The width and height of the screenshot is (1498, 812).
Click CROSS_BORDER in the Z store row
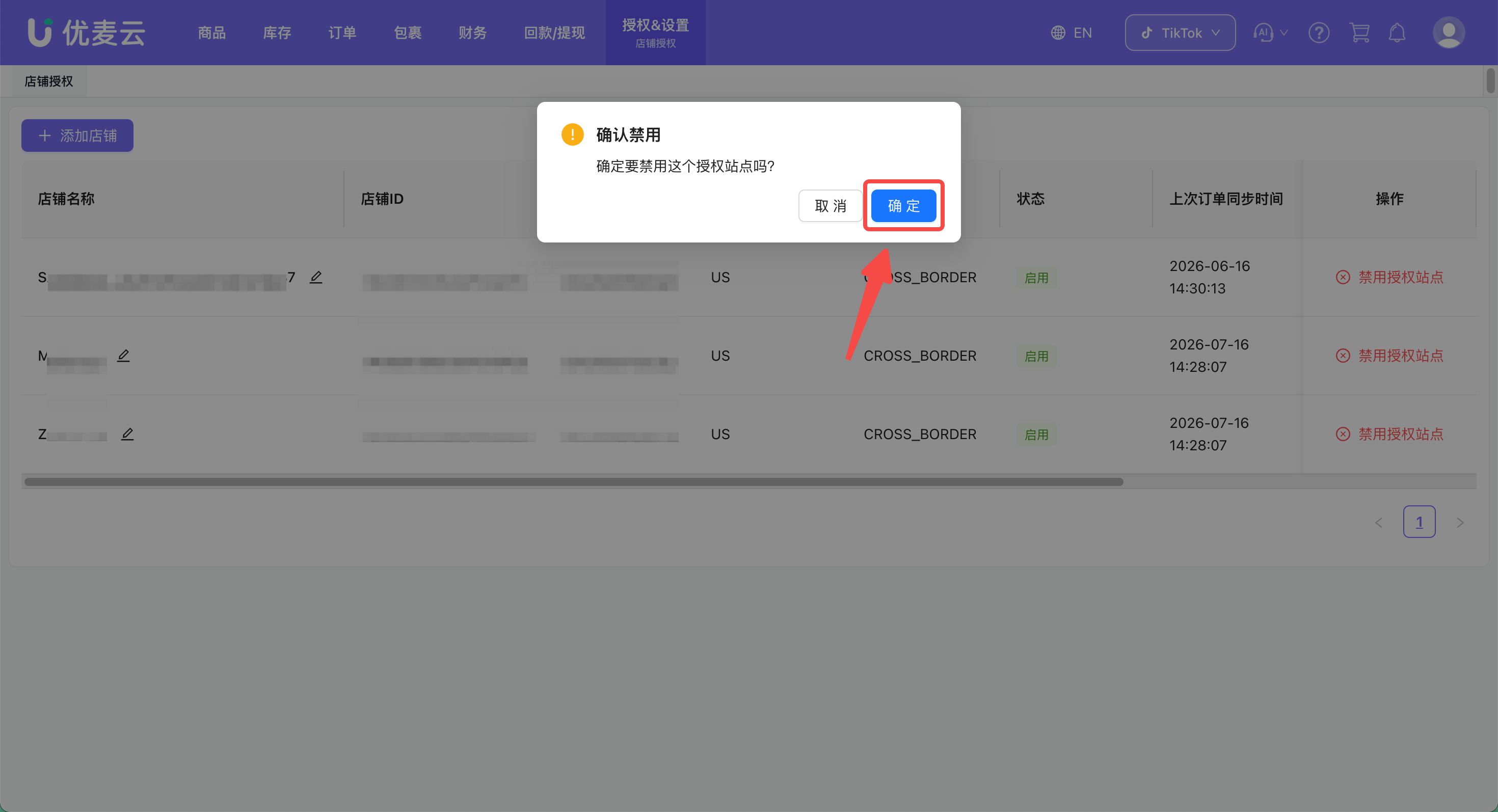(x=919, y=434)
